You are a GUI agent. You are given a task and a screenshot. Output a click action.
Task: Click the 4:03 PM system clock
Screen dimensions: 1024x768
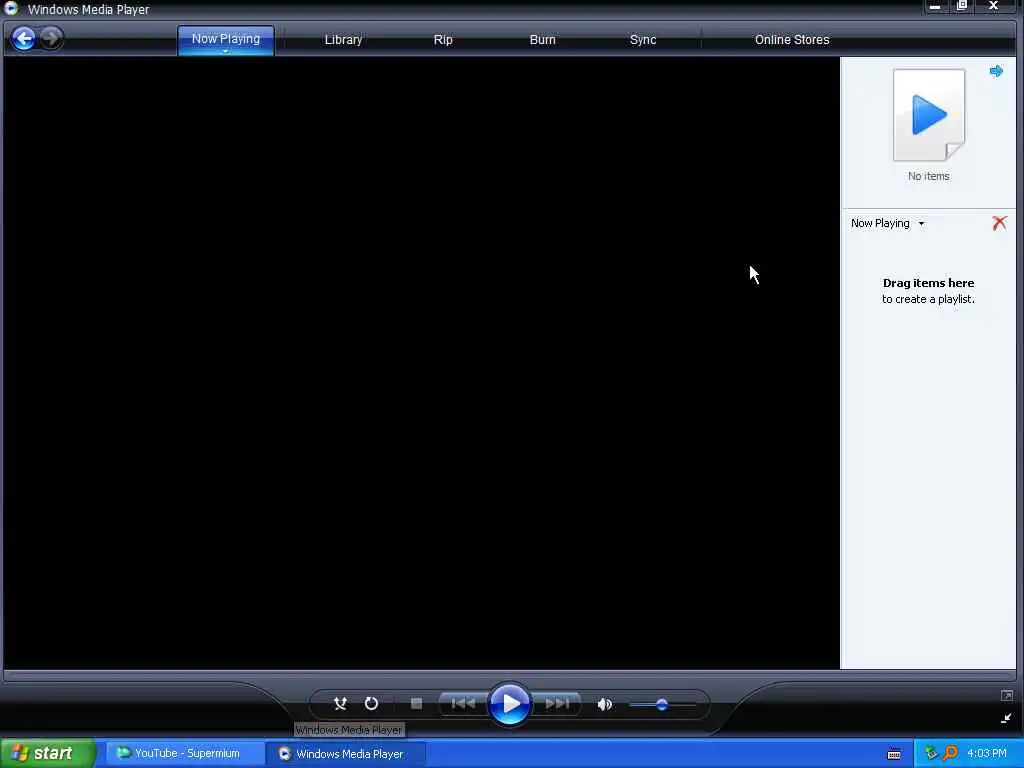987,754
